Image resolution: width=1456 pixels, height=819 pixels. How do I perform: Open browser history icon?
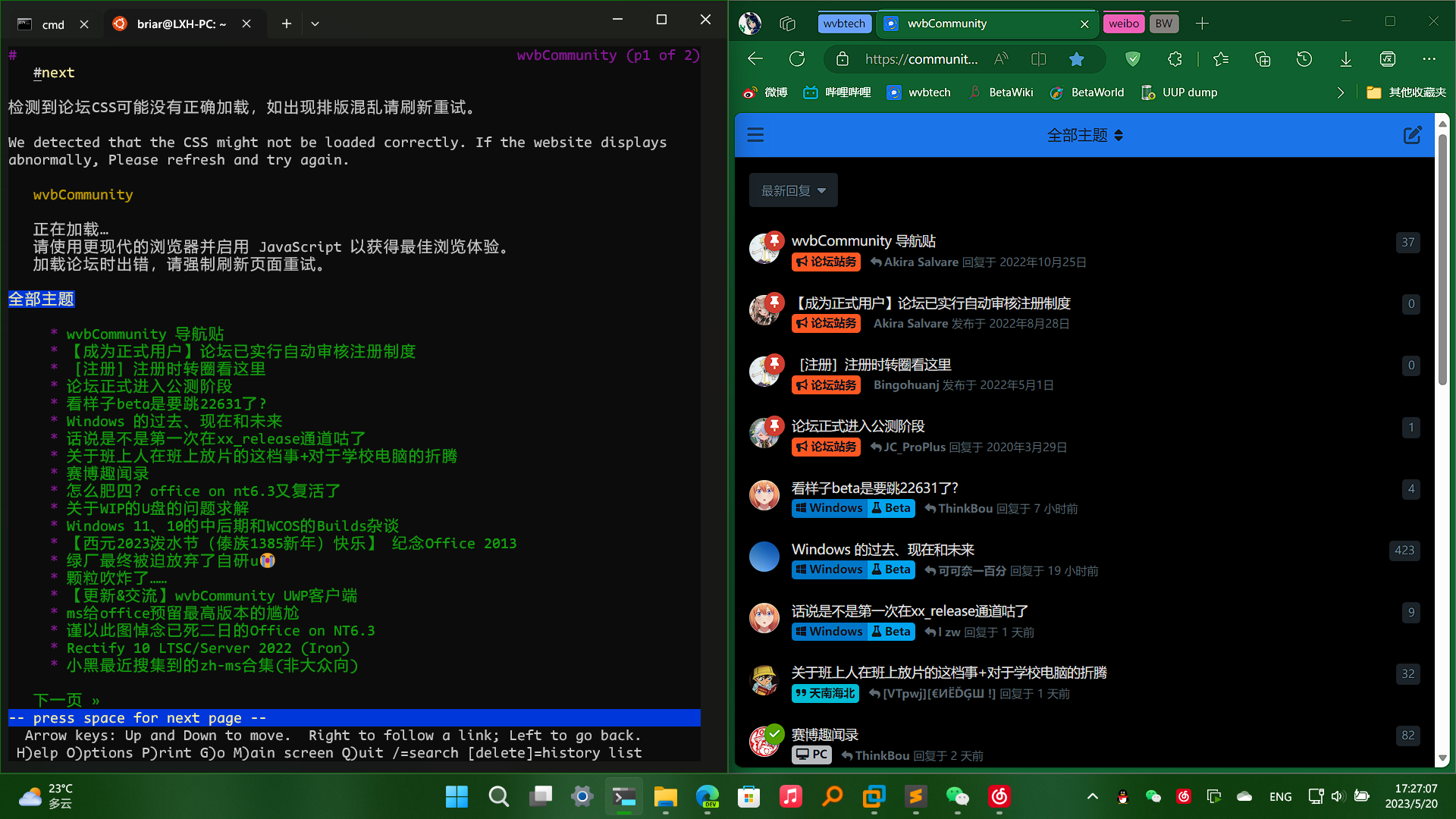click(1304, 59)
